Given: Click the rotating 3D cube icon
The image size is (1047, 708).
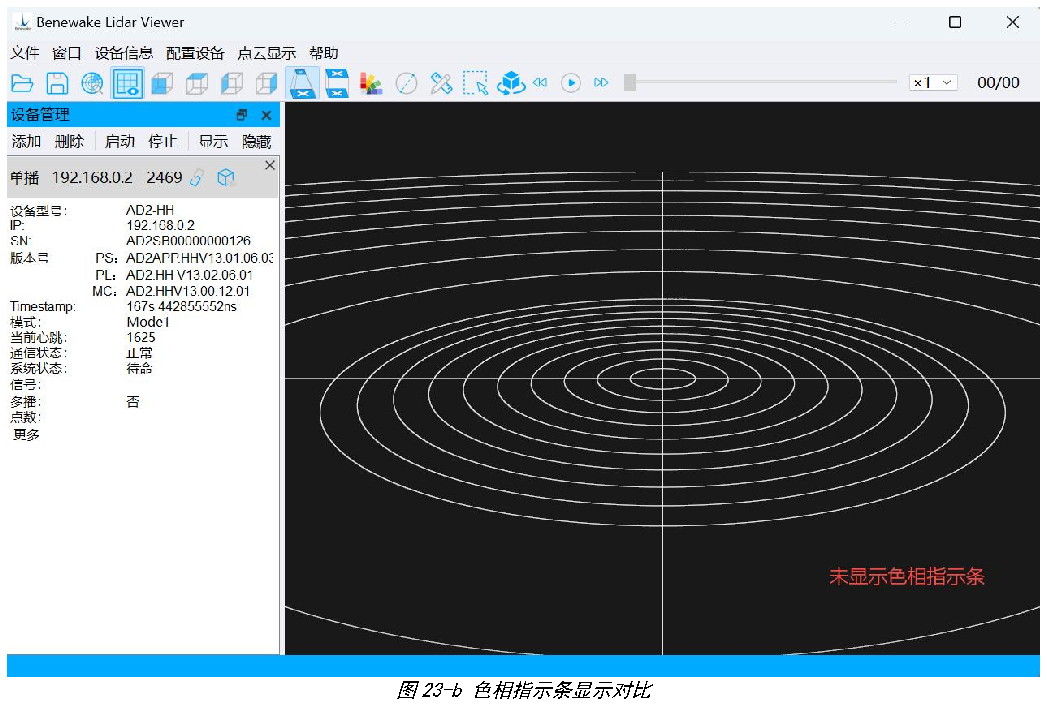Looking at the screenshot, I should (511, 83).
